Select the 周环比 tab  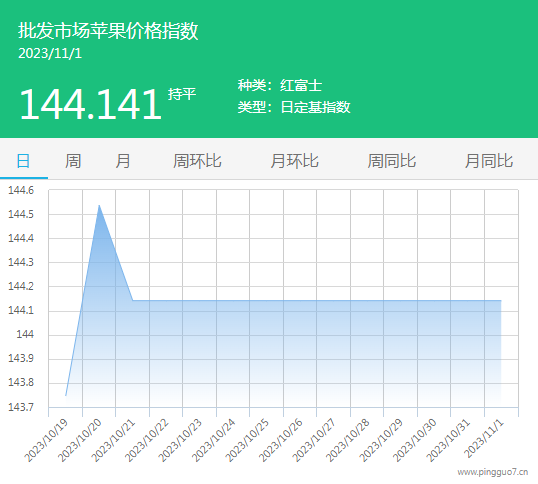click(x=197, y=161)
